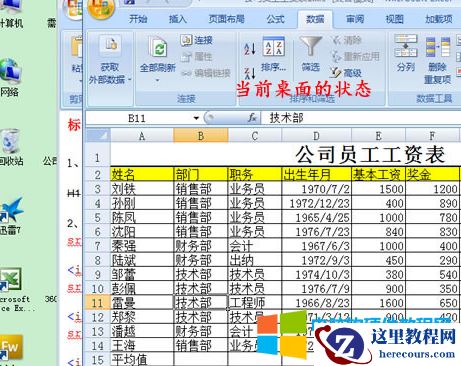Select column header A

[142, 136]
